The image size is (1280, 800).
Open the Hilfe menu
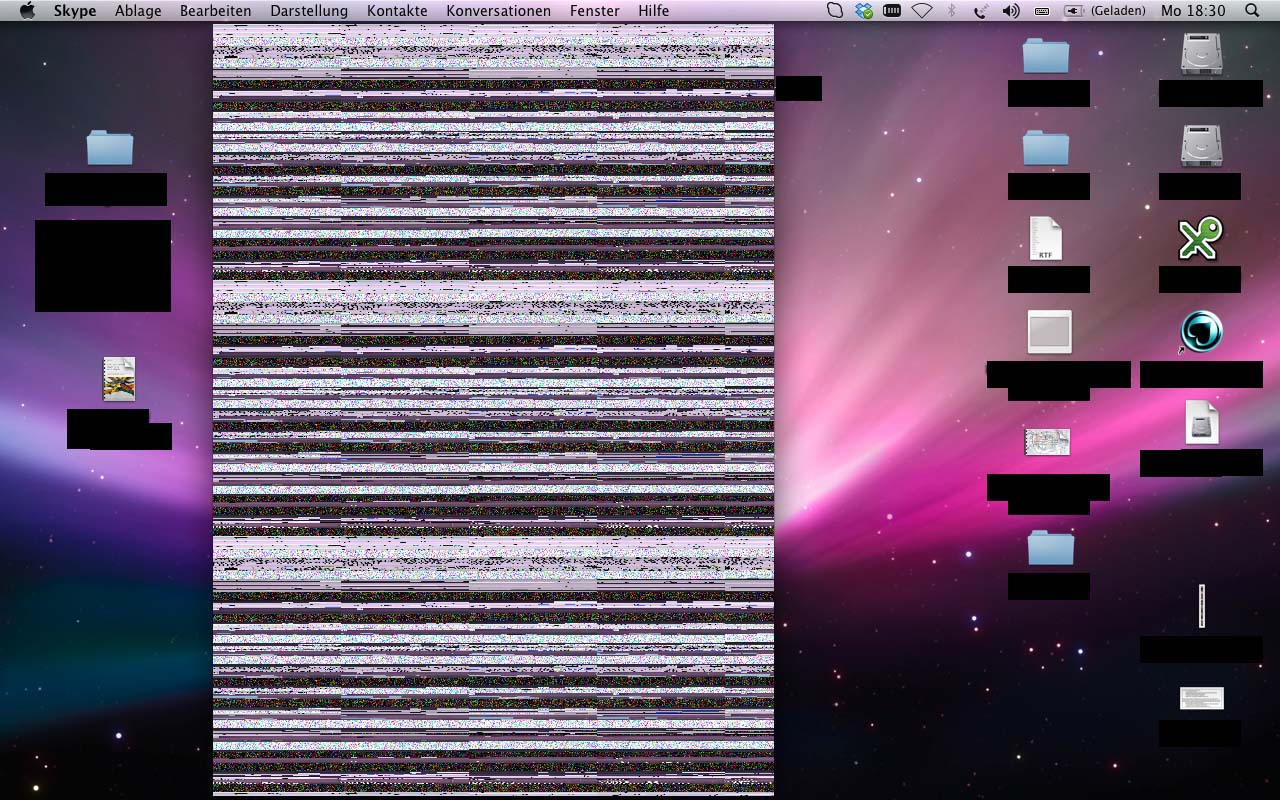(654, 10)
